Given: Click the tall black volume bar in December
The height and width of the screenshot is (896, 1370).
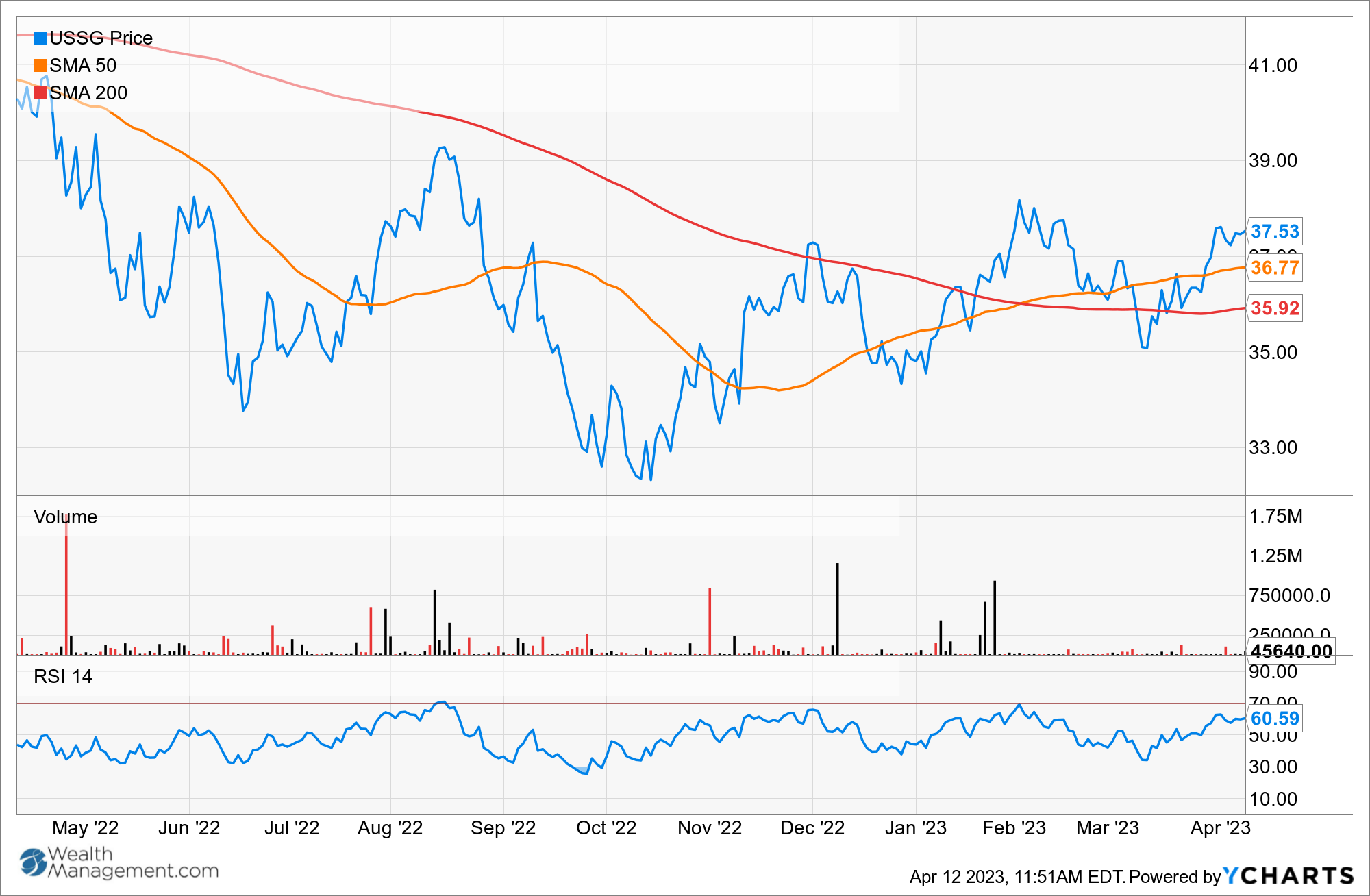Looking at the screenshot, I should [x=837, y=608].
